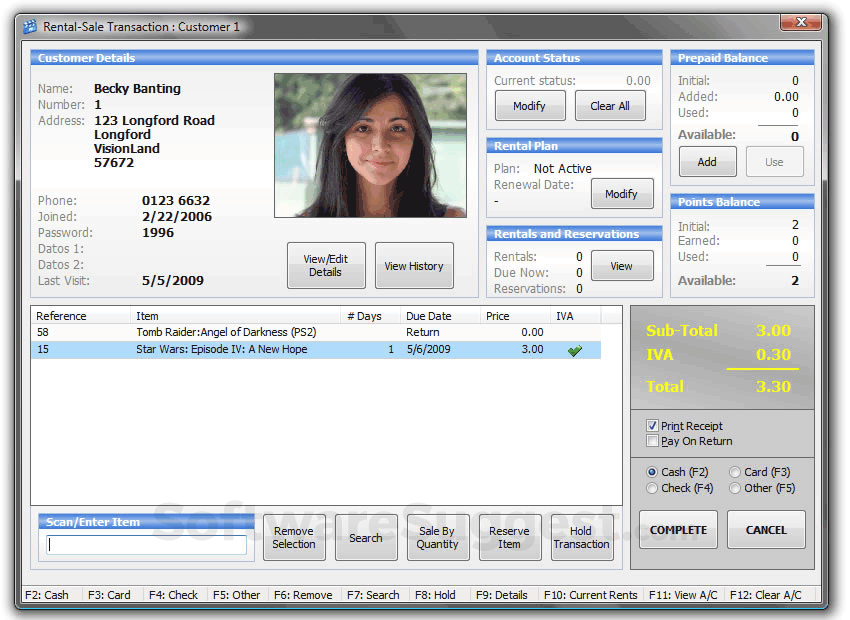Click the Scan/Enter Item input field

point(147,545)
